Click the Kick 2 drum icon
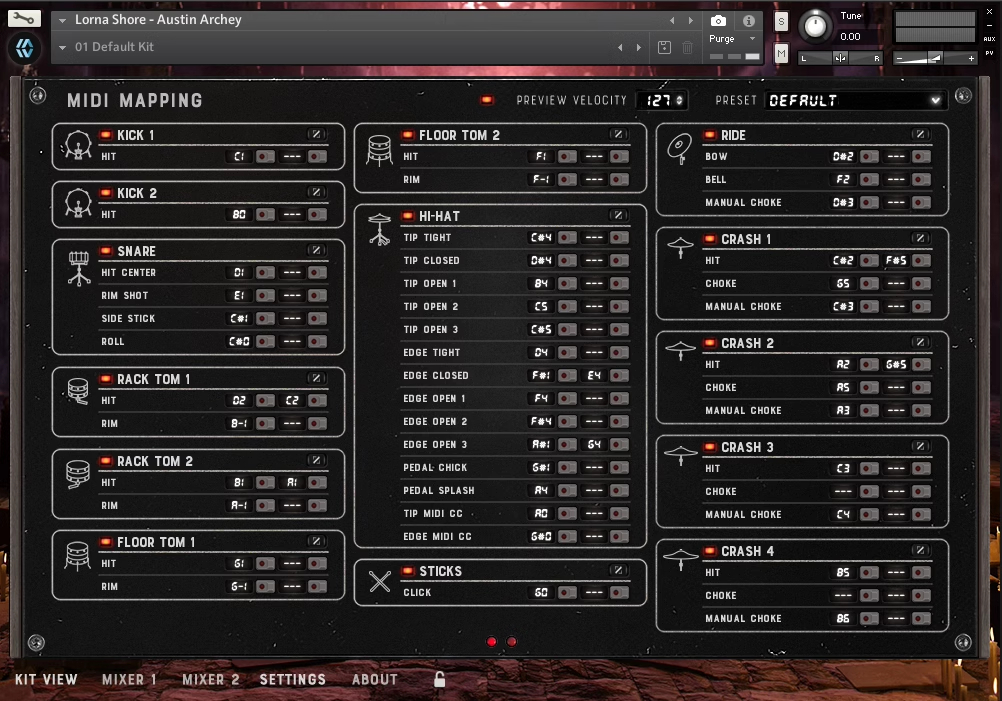Viewport: 1002px width, 701px height. coord(77,203)
